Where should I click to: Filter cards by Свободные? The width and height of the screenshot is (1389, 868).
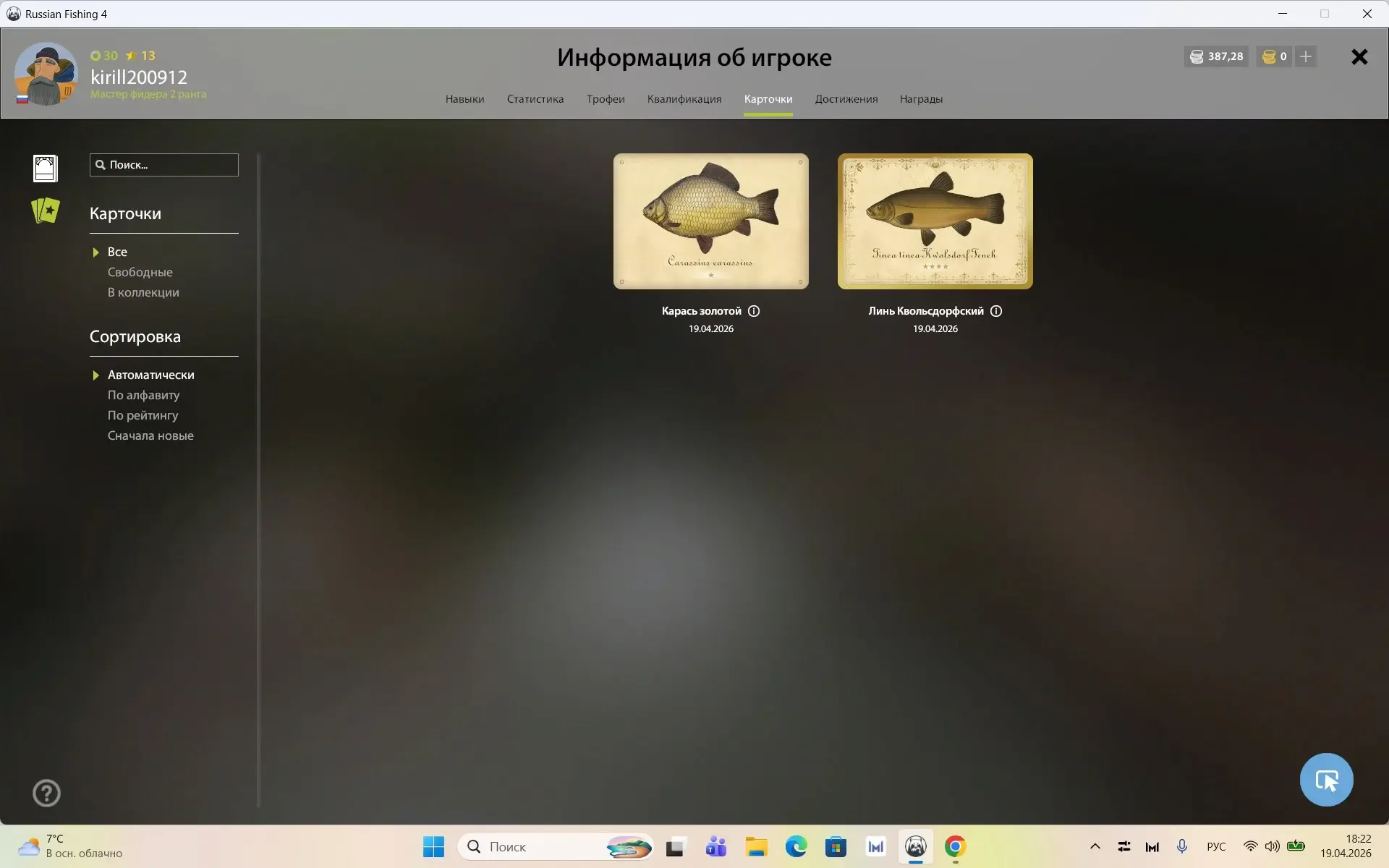click(140, 272)
